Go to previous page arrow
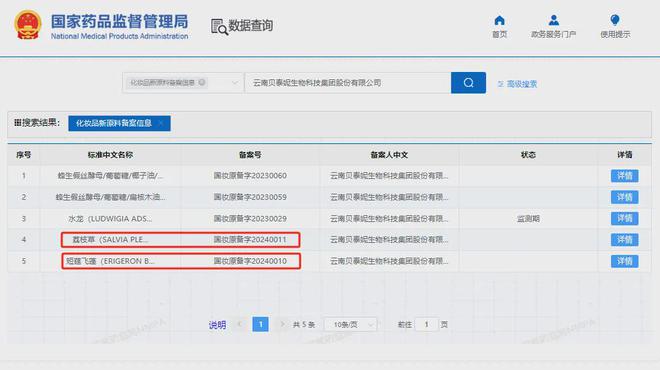Viewport: 660px width, 370px height. coord(240,324)
